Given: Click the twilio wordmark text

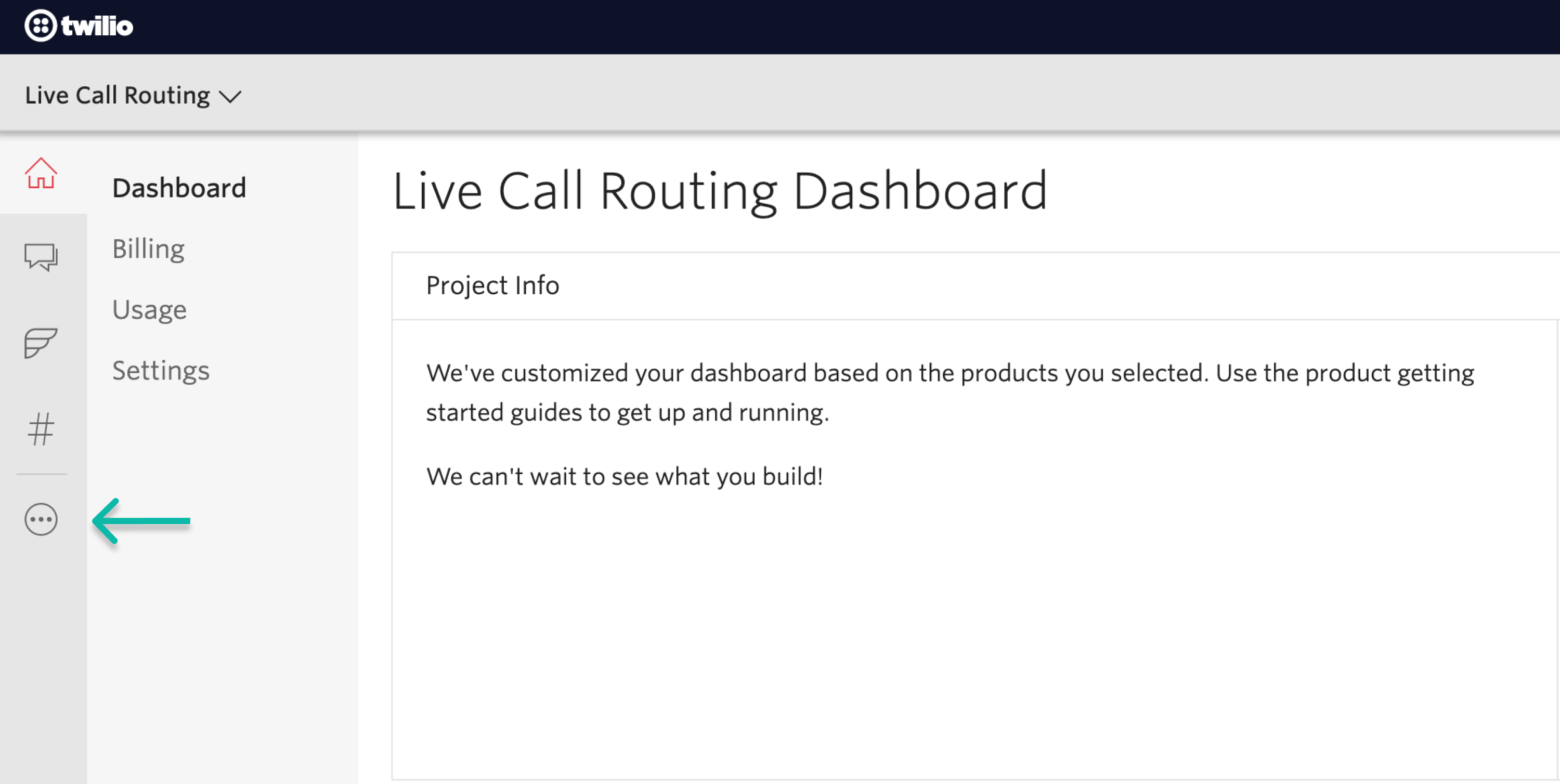Looking at the screenshot, I should [97, 27].
